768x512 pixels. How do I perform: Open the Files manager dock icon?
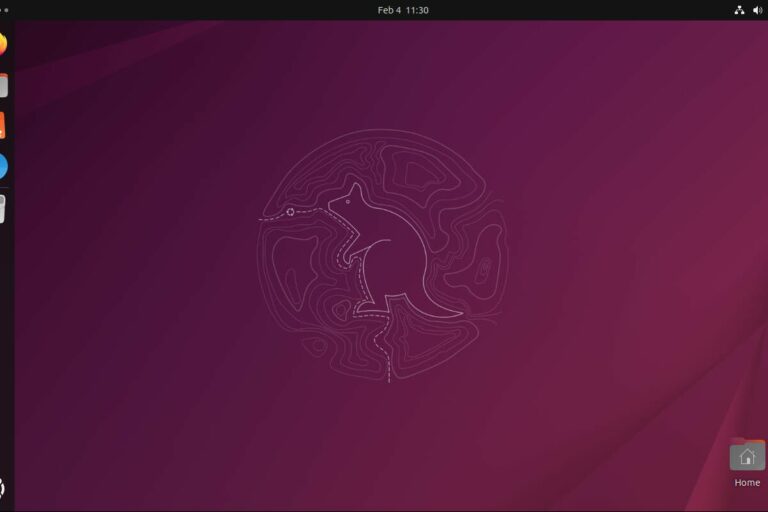3,85
